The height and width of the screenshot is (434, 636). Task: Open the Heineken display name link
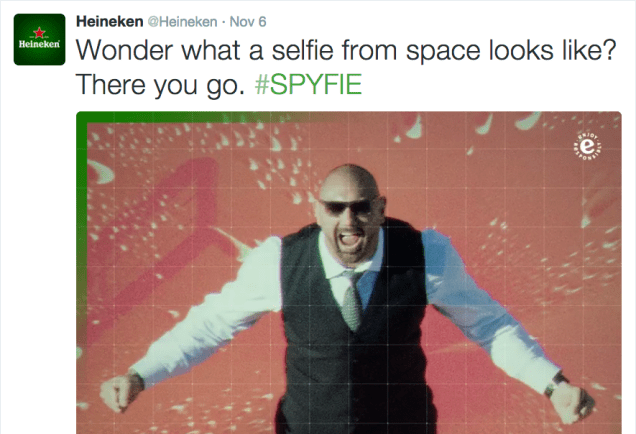point(110,21)
